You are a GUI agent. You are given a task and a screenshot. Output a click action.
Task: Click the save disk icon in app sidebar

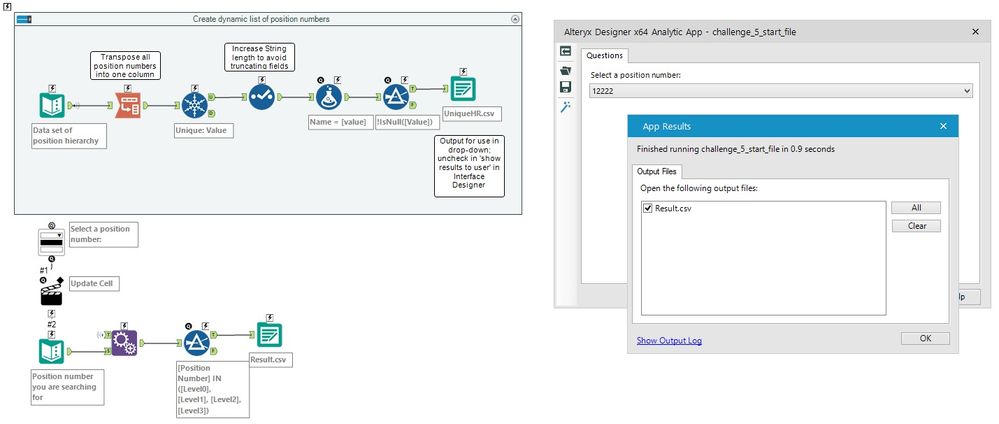pos(565,87)
